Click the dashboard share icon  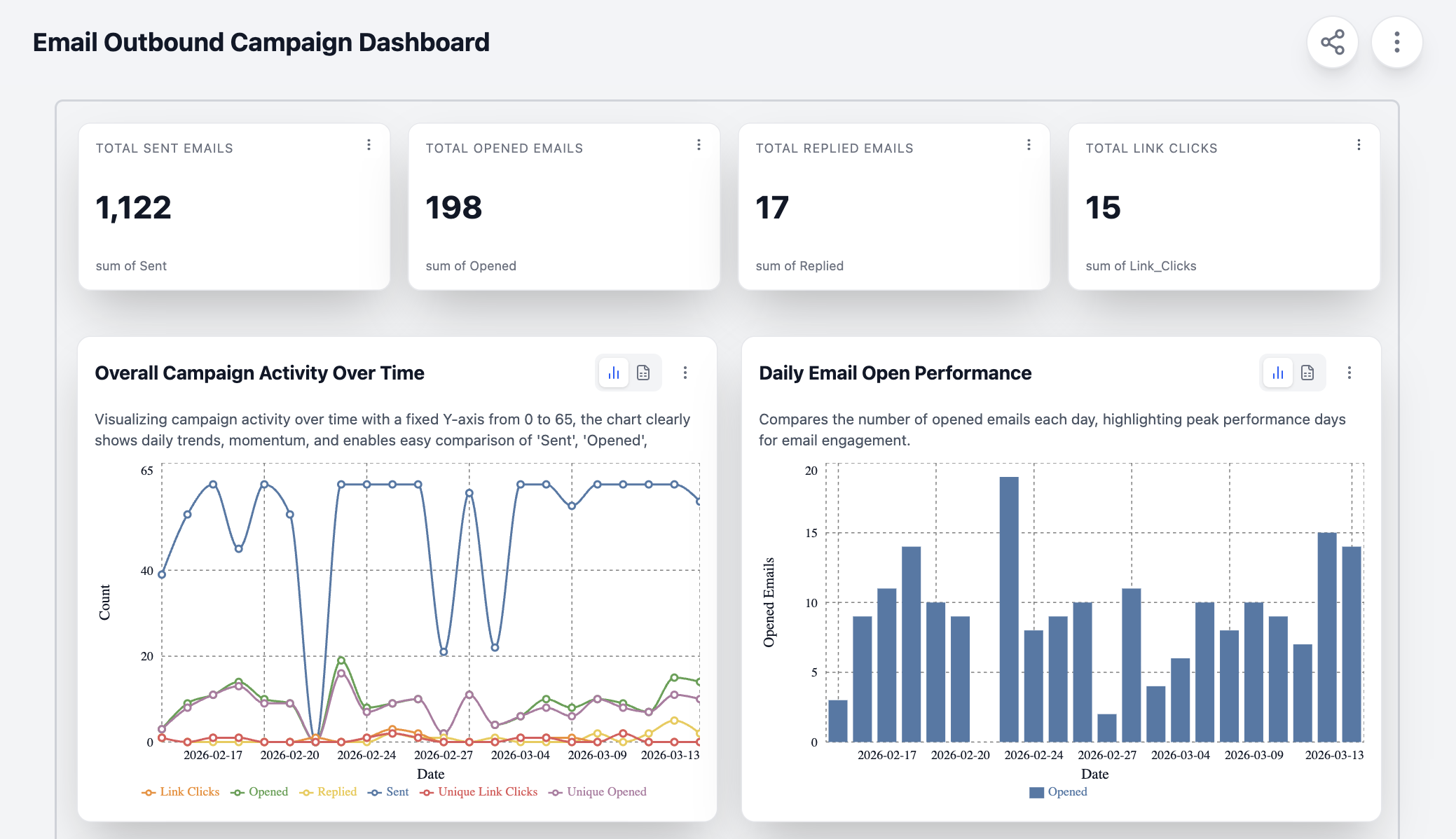tap(1332, 42)
